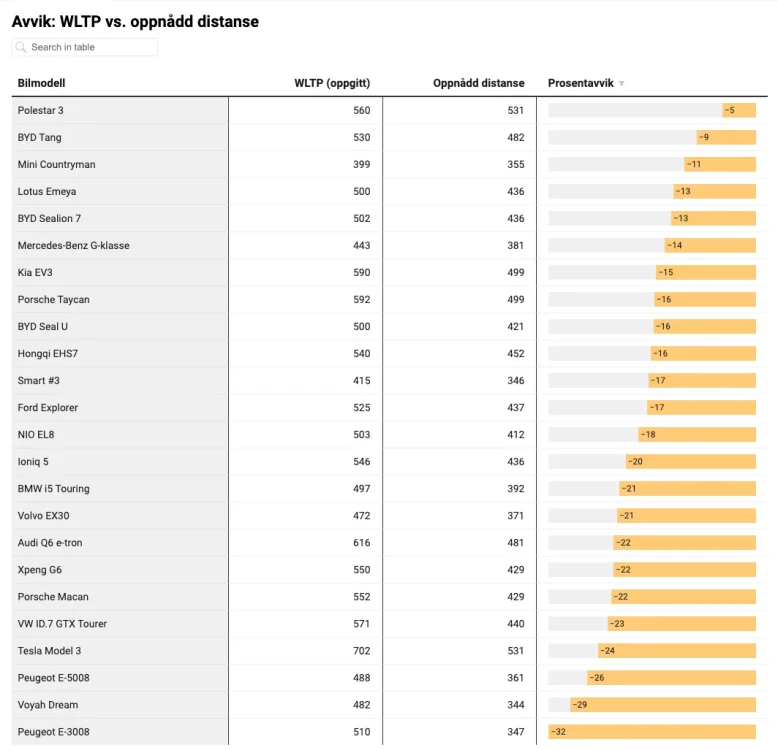Viewport: 778px width, 750px height.
Task: Click the chart title Avvik: WLTP heading
Action: coord(135,22)
